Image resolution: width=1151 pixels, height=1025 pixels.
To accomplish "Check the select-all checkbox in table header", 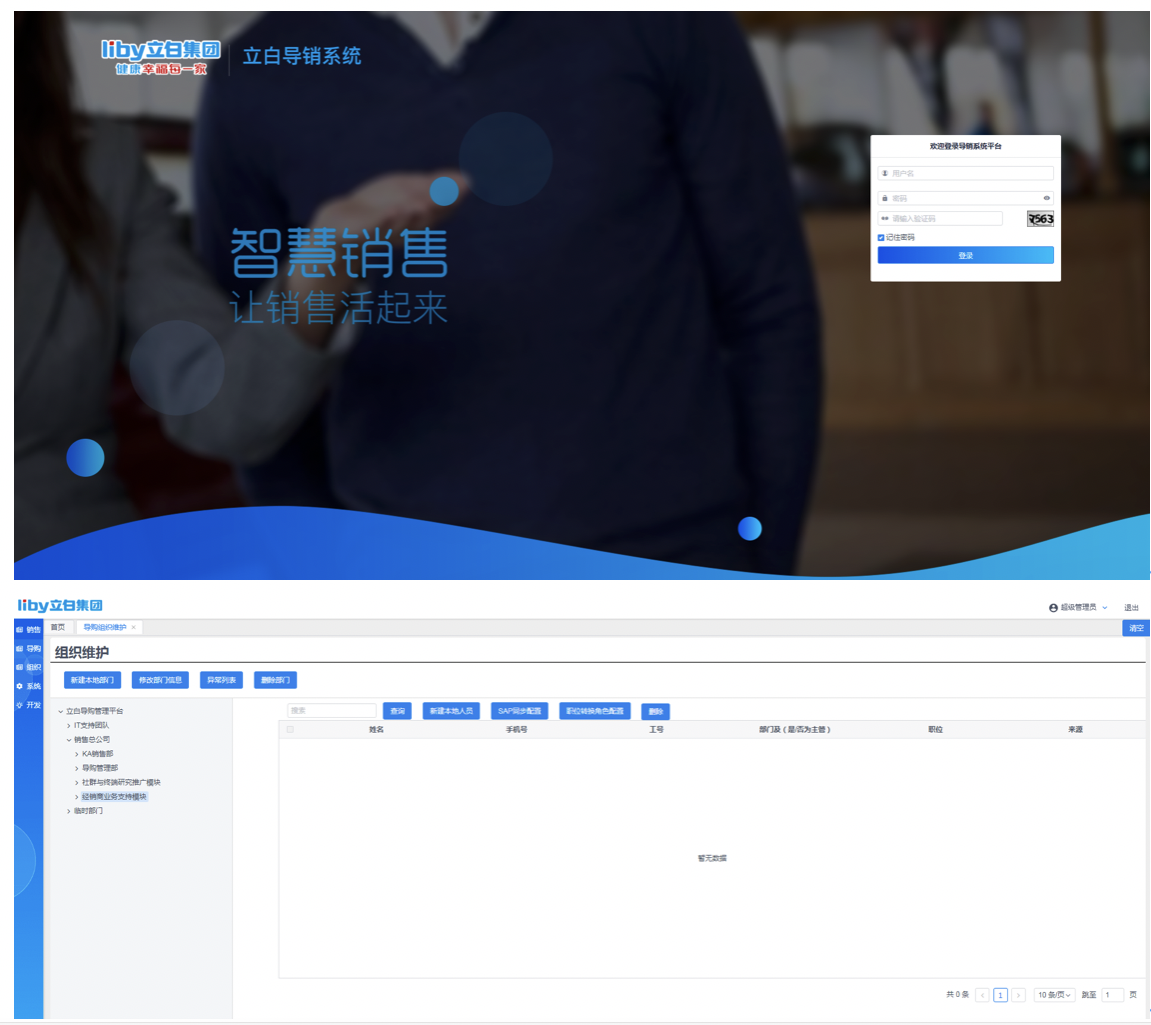I will point(290,730).
